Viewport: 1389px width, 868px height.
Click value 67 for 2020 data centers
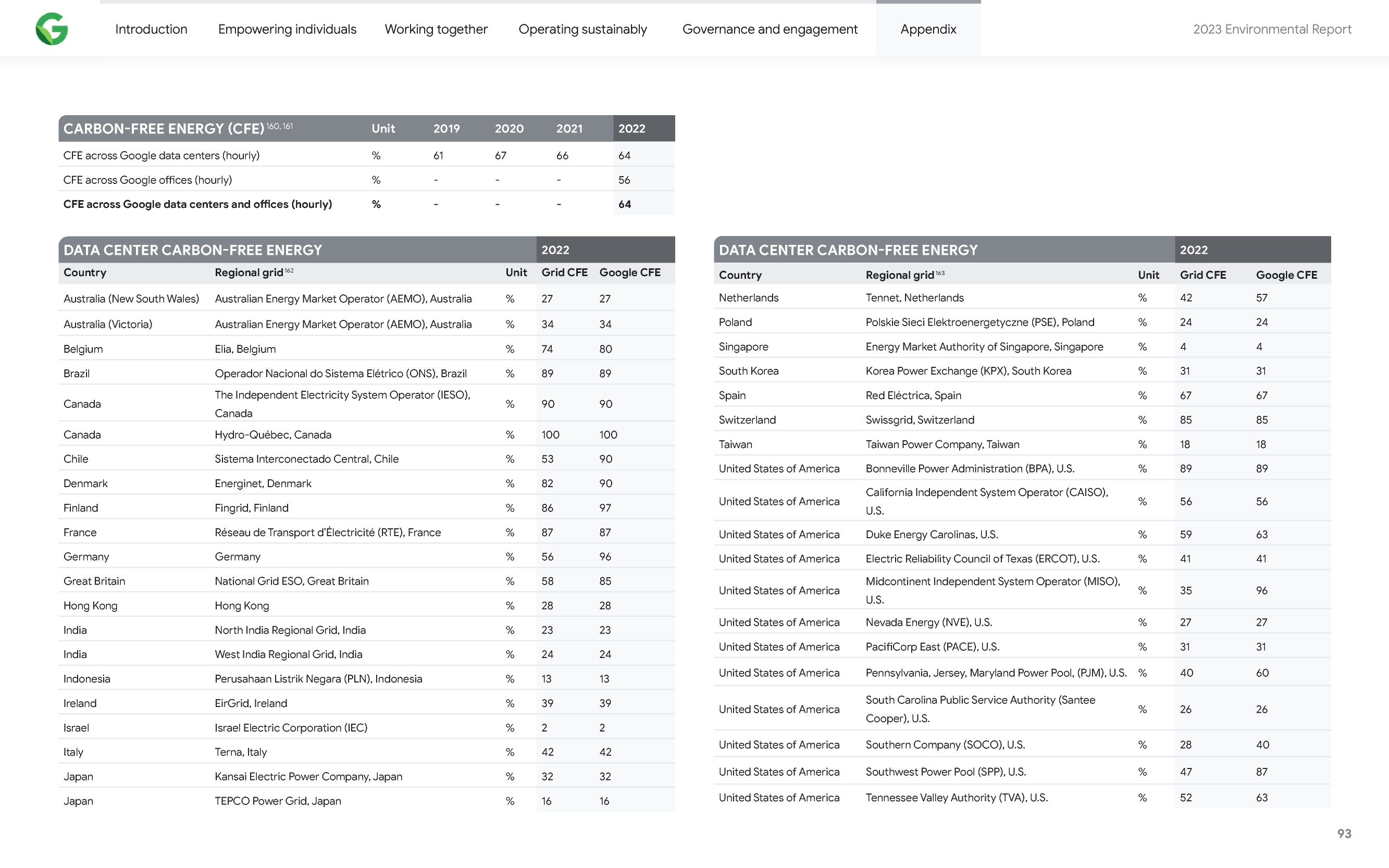501,156
